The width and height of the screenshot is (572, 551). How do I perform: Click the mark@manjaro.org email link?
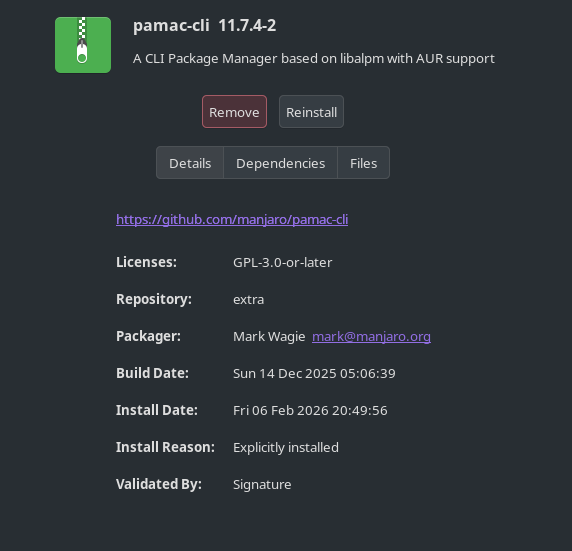(371, 336)
